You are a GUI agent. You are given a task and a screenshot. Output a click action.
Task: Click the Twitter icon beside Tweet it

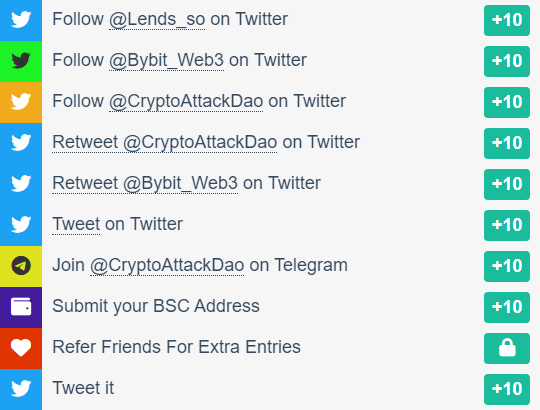pyautogui.click(x=21, y=389)
